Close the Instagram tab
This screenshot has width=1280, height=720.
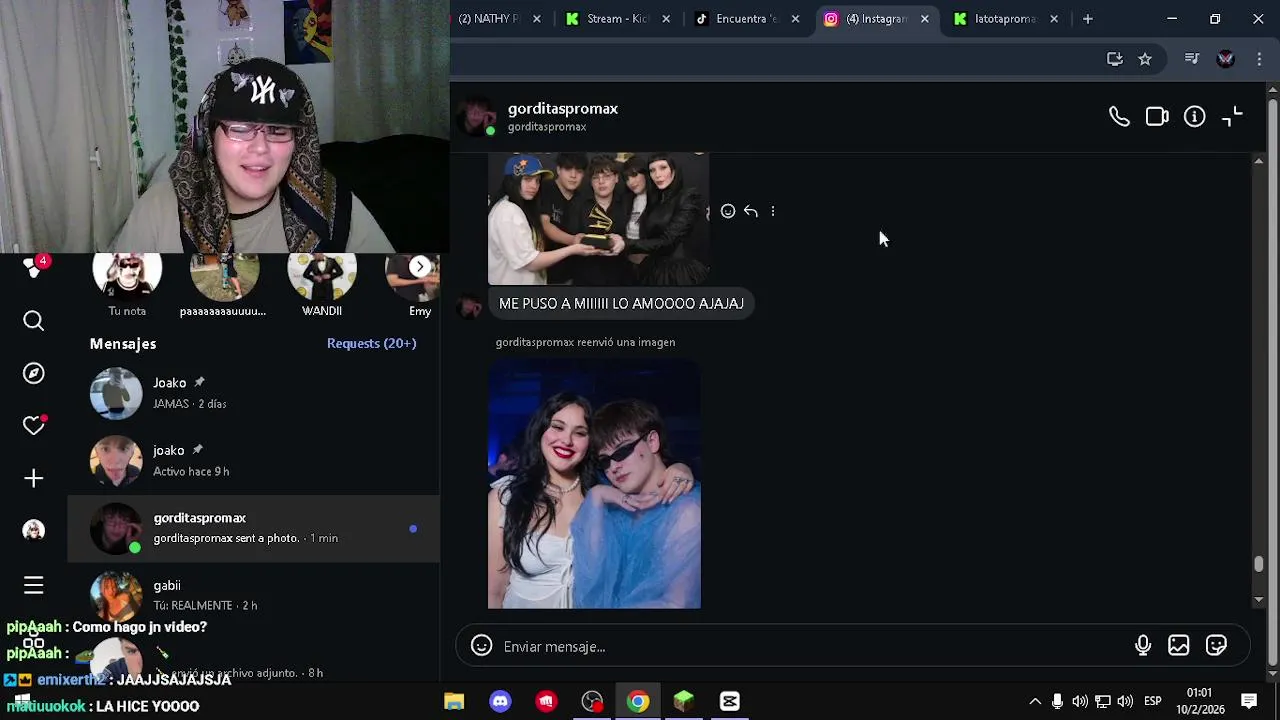pyautogui.click(x=925, y=19)
